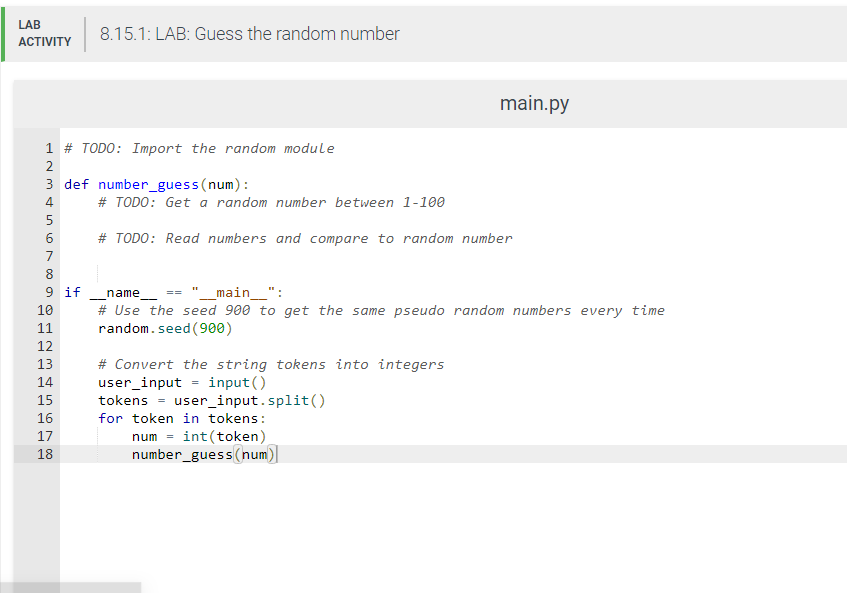Click the LAB ACTIVITY label
The width and height of the screenshot is (847, 593).
click(44, 31)
